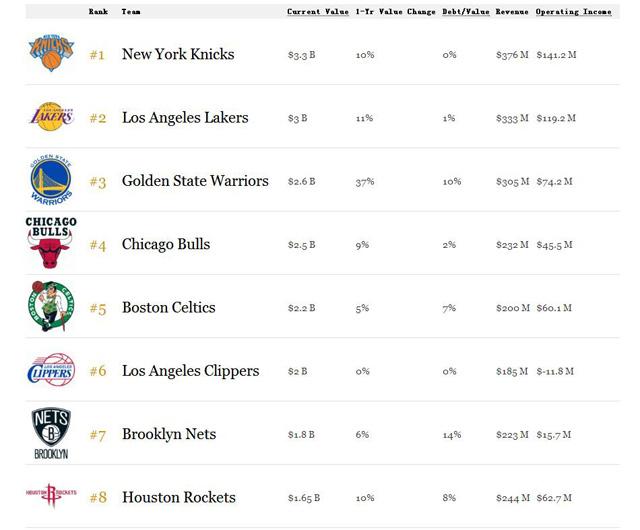640x530 pixels.
Task: Click the Brooklyn Nets team name
Action: click(169, 434)
